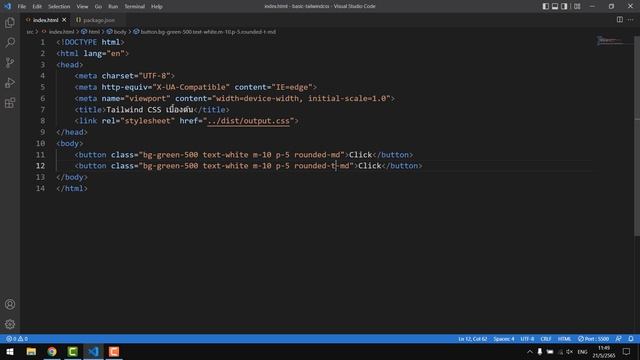Open the Terminal menu
Image resolution: width=640 pixels, height=360 pixels.
tap(134, 7)
